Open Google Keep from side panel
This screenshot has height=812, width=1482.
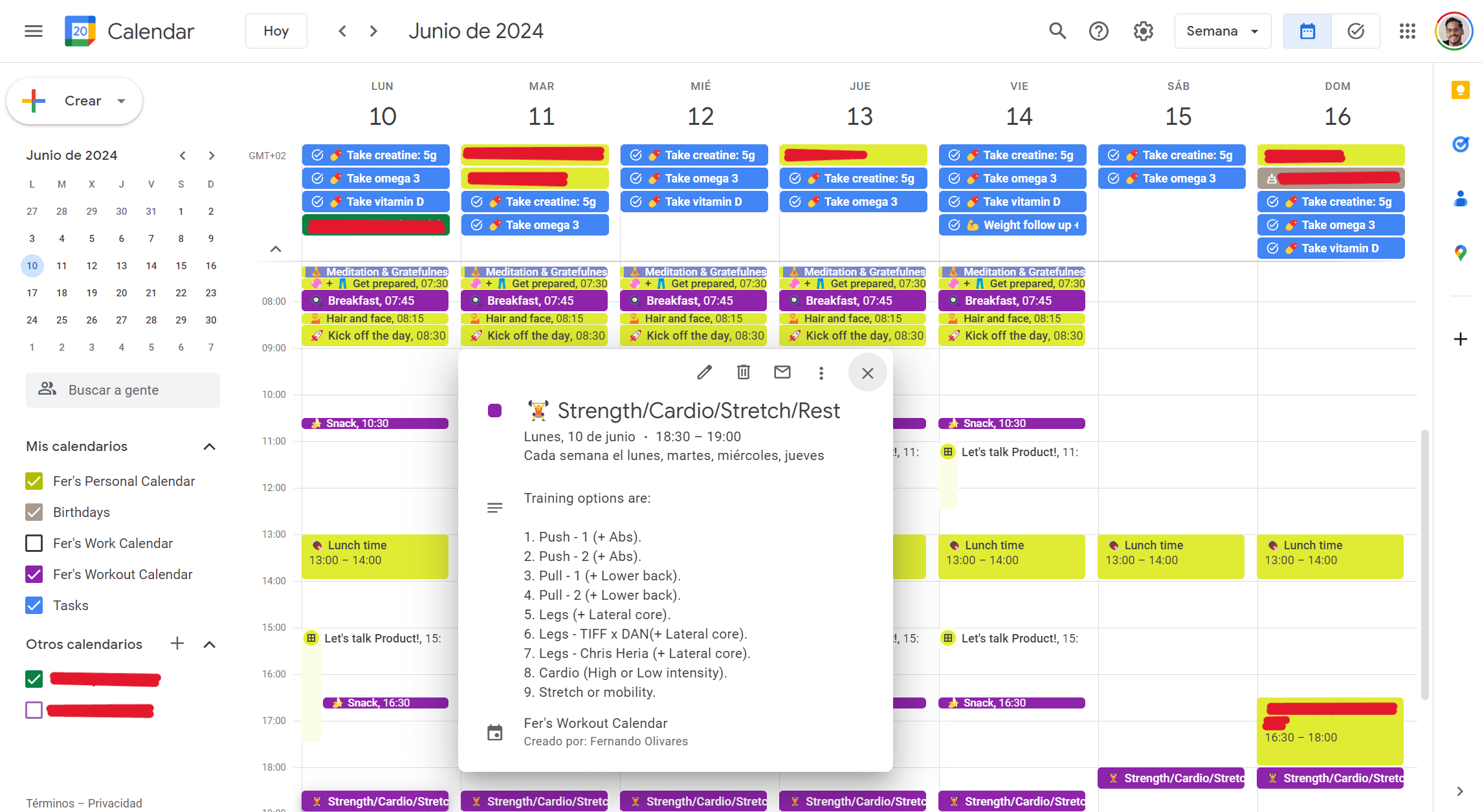pos(1460,90)
